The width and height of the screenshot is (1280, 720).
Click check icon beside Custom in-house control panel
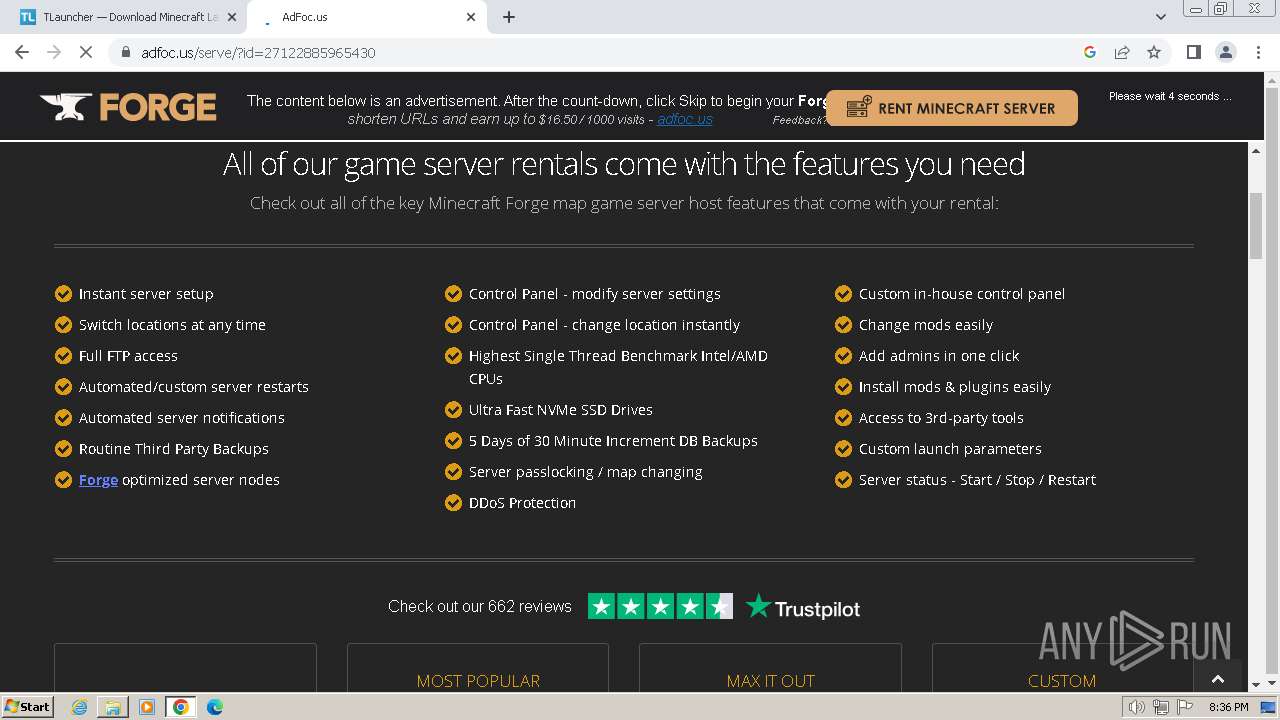coord(843,293)
